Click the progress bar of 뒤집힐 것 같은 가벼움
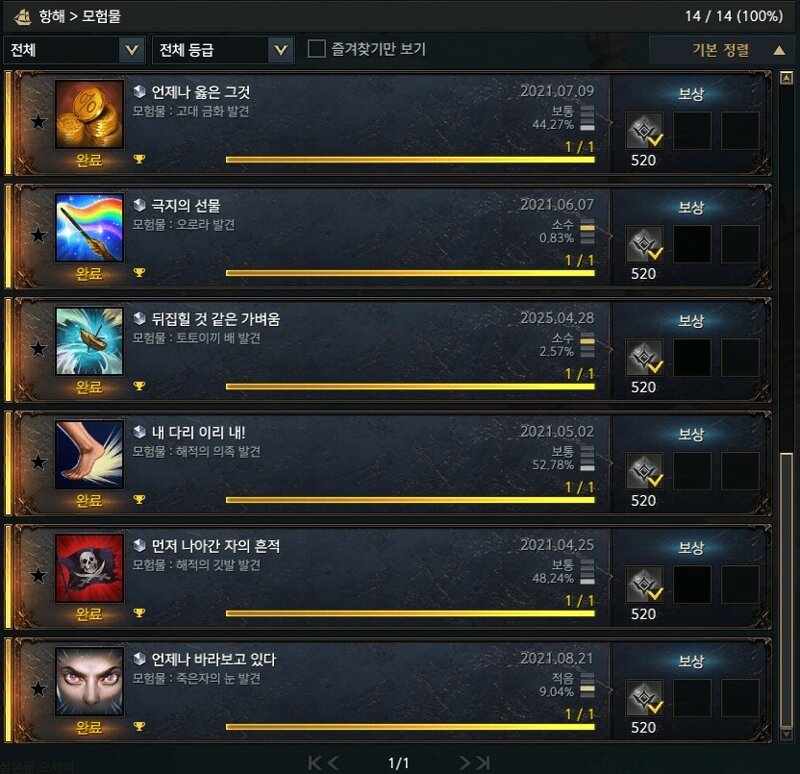 pyautogui.click(x=410, y=387)
